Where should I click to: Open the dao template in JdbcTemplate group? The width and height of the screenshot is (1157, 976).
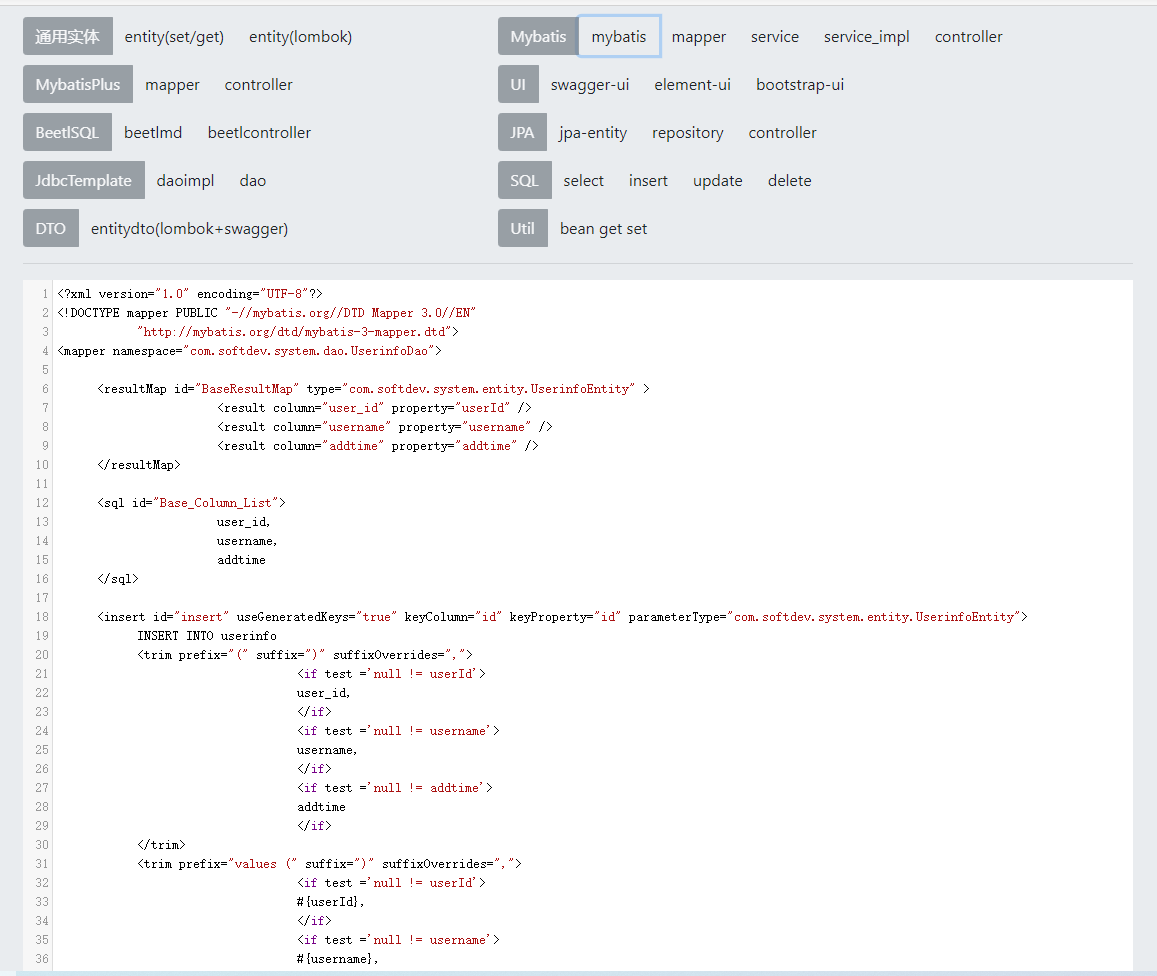253,181
